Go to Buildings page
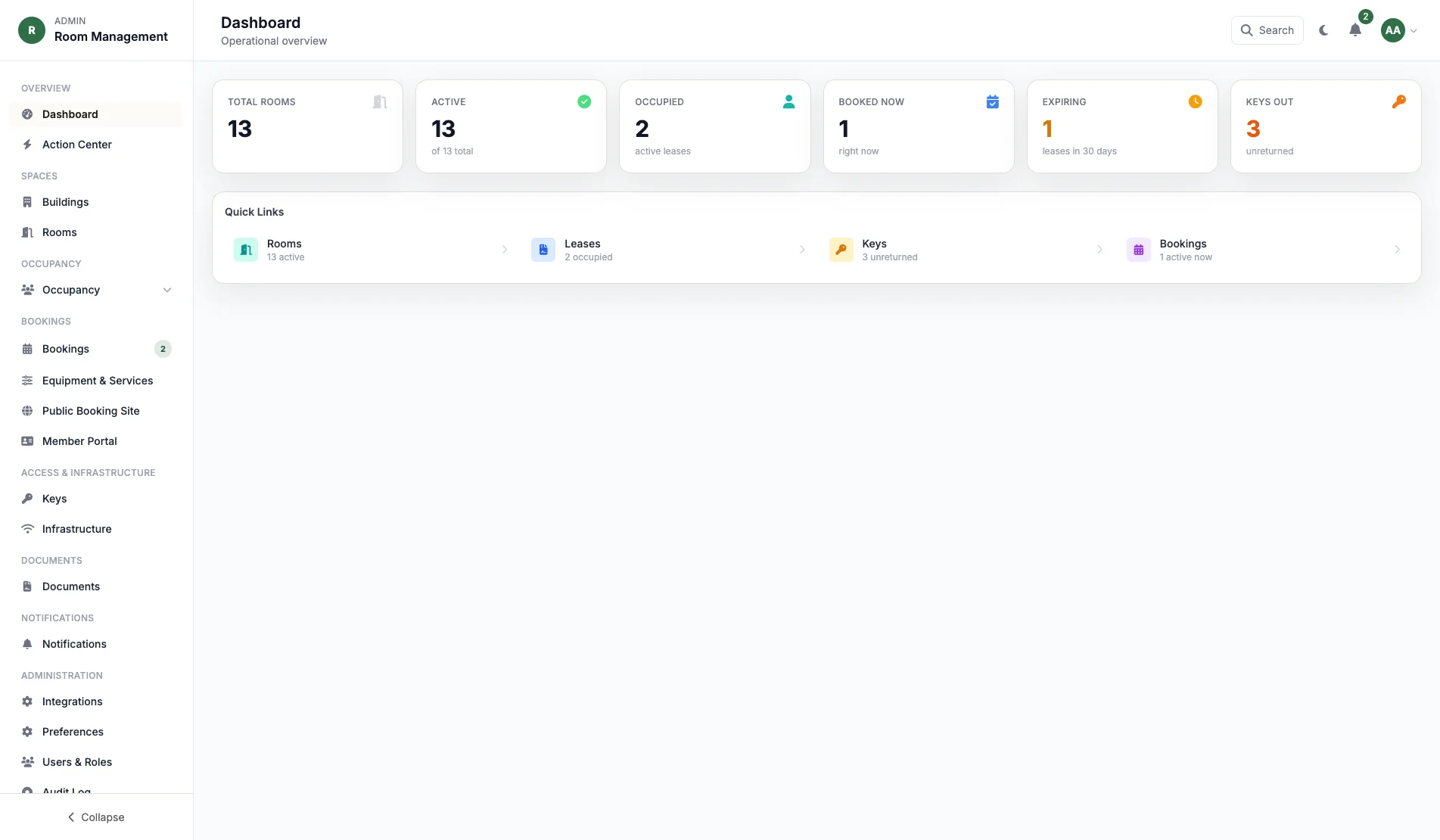1440x840 pixels. (x=97, y=202)
